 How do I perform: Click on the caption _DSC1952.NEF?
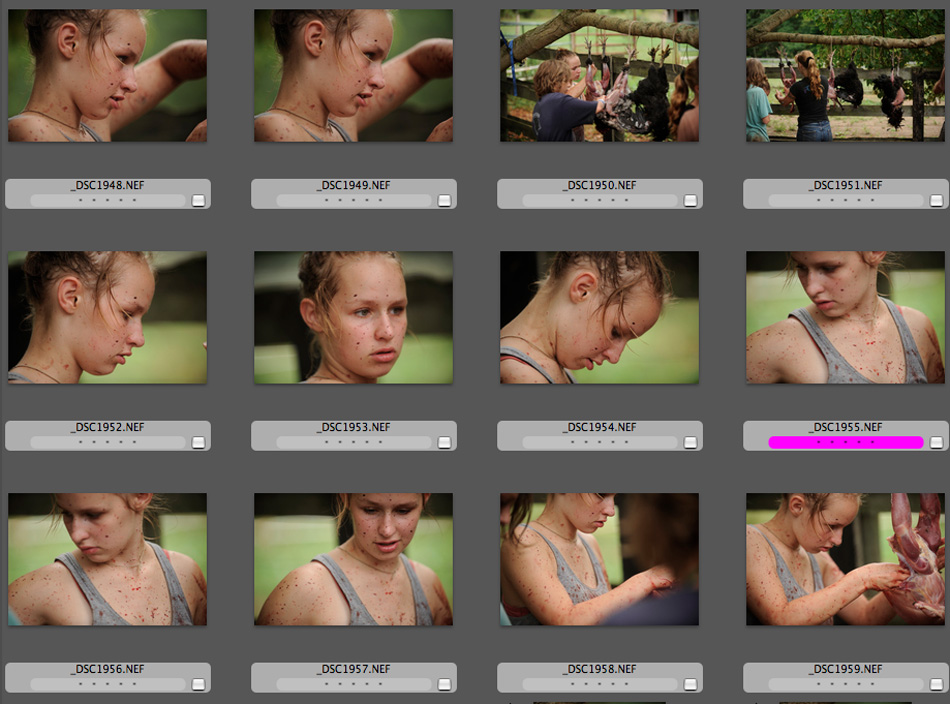108,427
